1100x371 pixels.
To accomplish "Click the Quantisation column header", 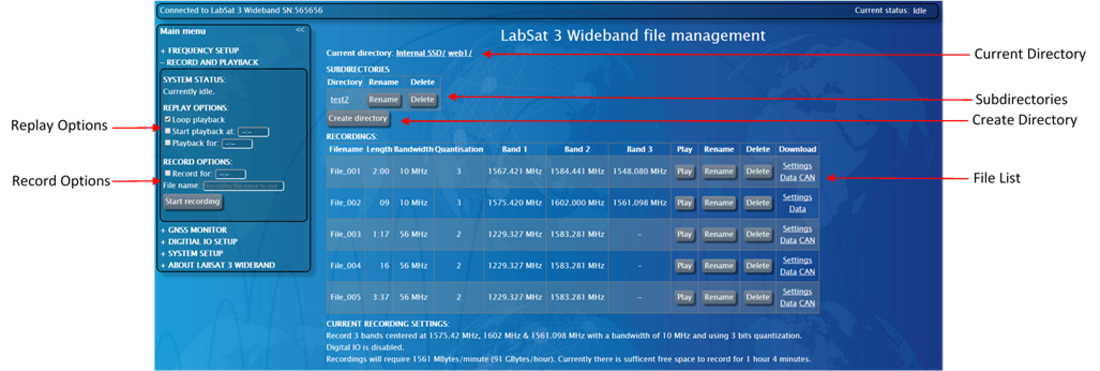I will (x=459, y=149).
